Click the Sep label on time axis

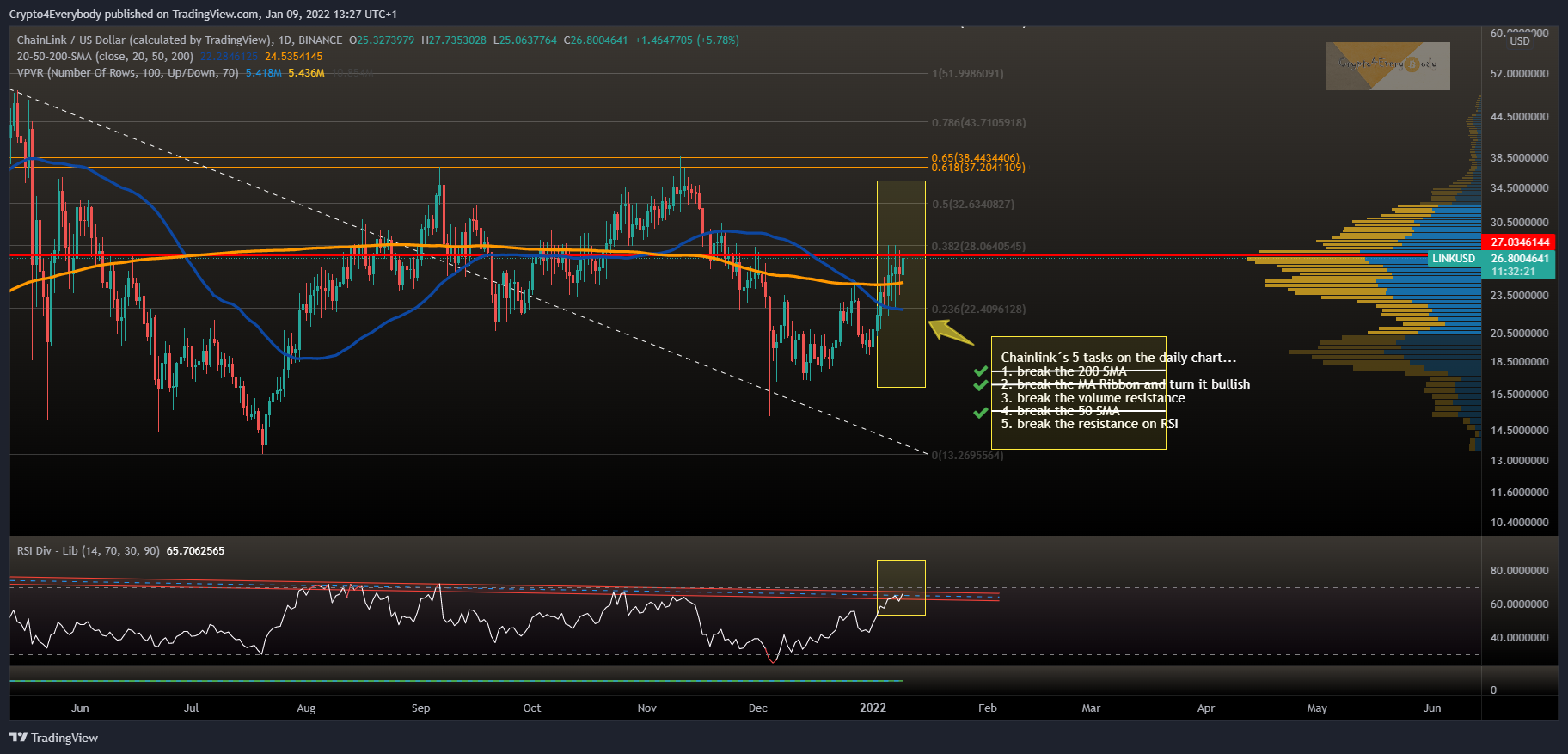(x=420, y=708)
